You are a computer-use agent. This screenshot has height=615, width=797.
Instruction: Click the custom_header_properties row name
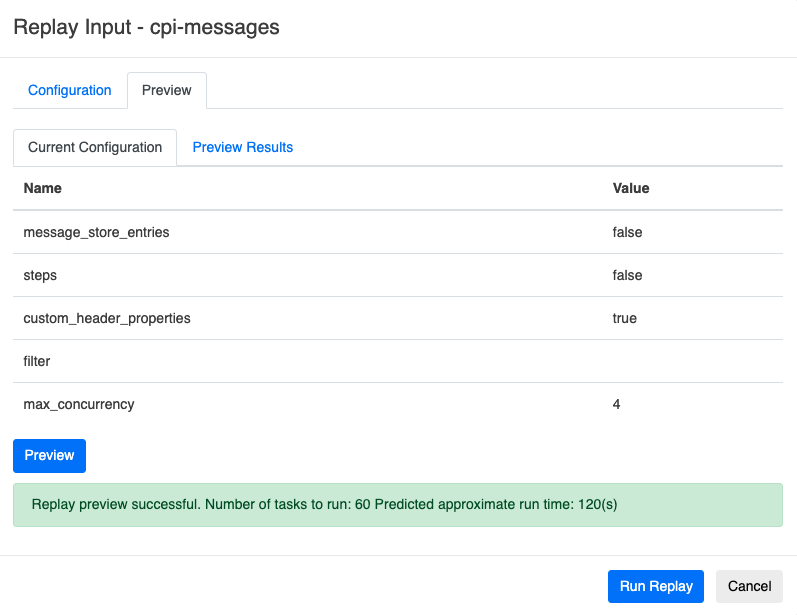pyautogui.click(x=107, y=318)
